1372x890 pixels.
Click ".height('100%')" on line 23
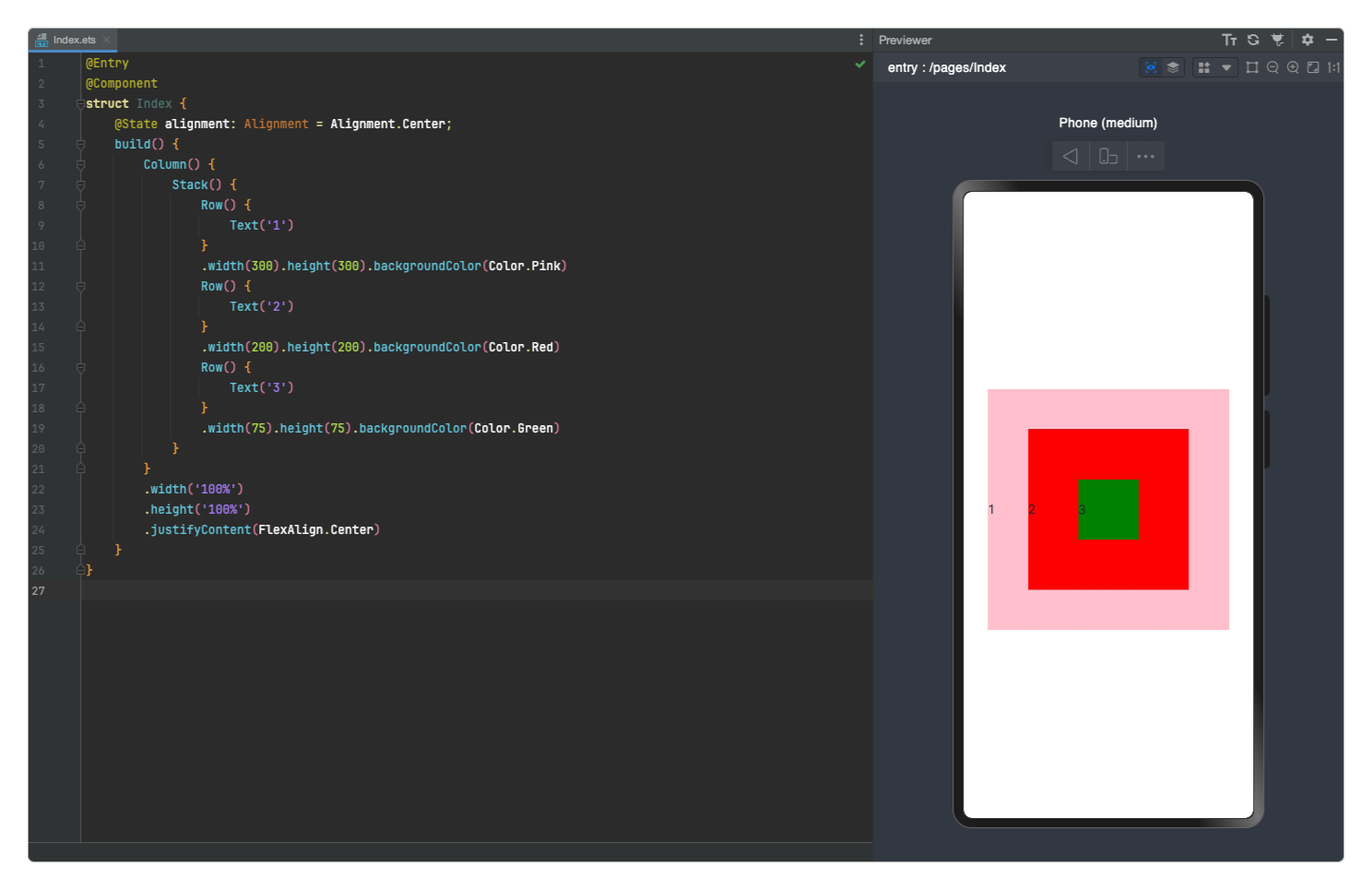197,510
